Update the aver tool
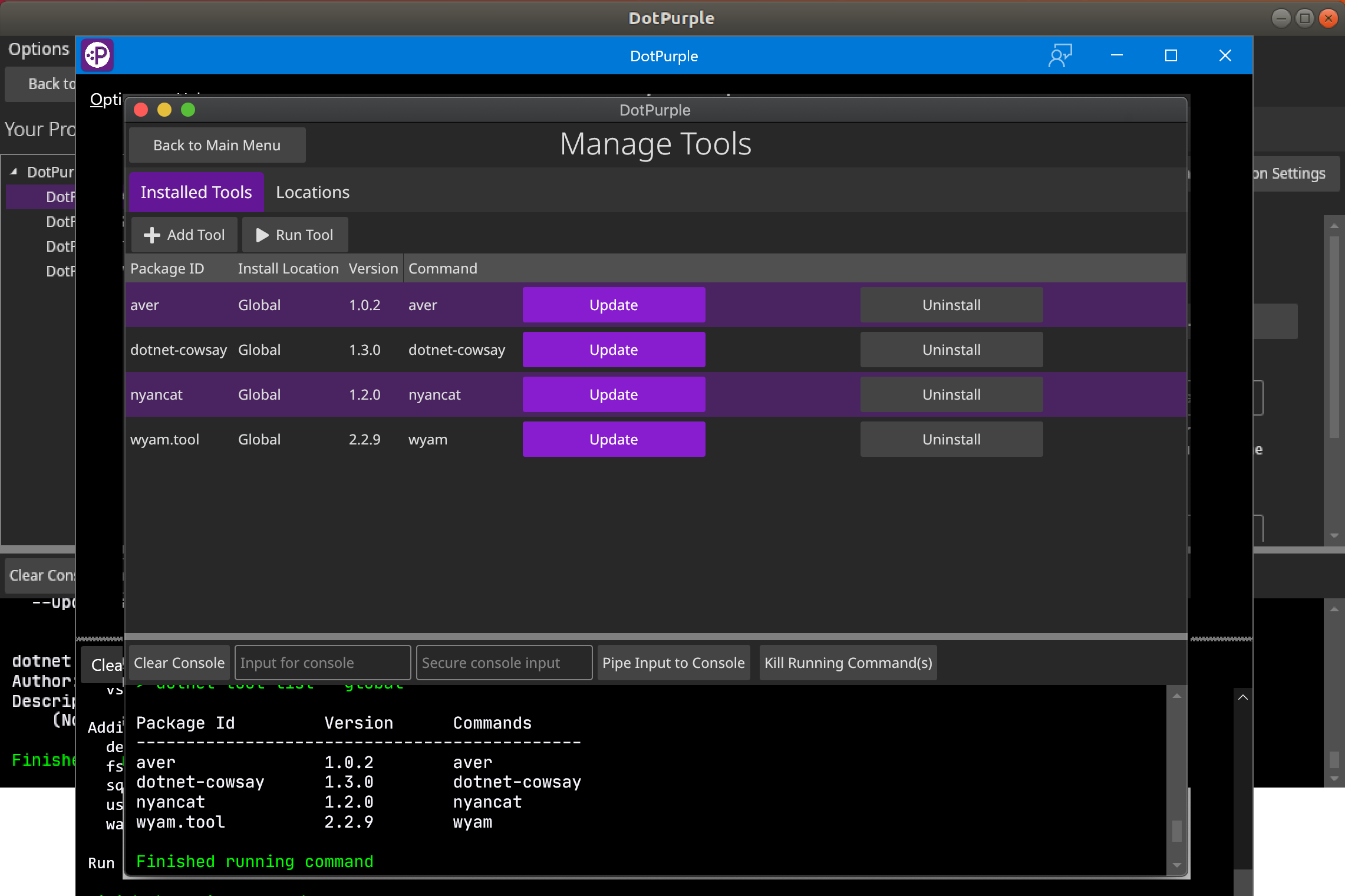Image resolution: width=1345 pixels, height=896 pixels. 614,305
